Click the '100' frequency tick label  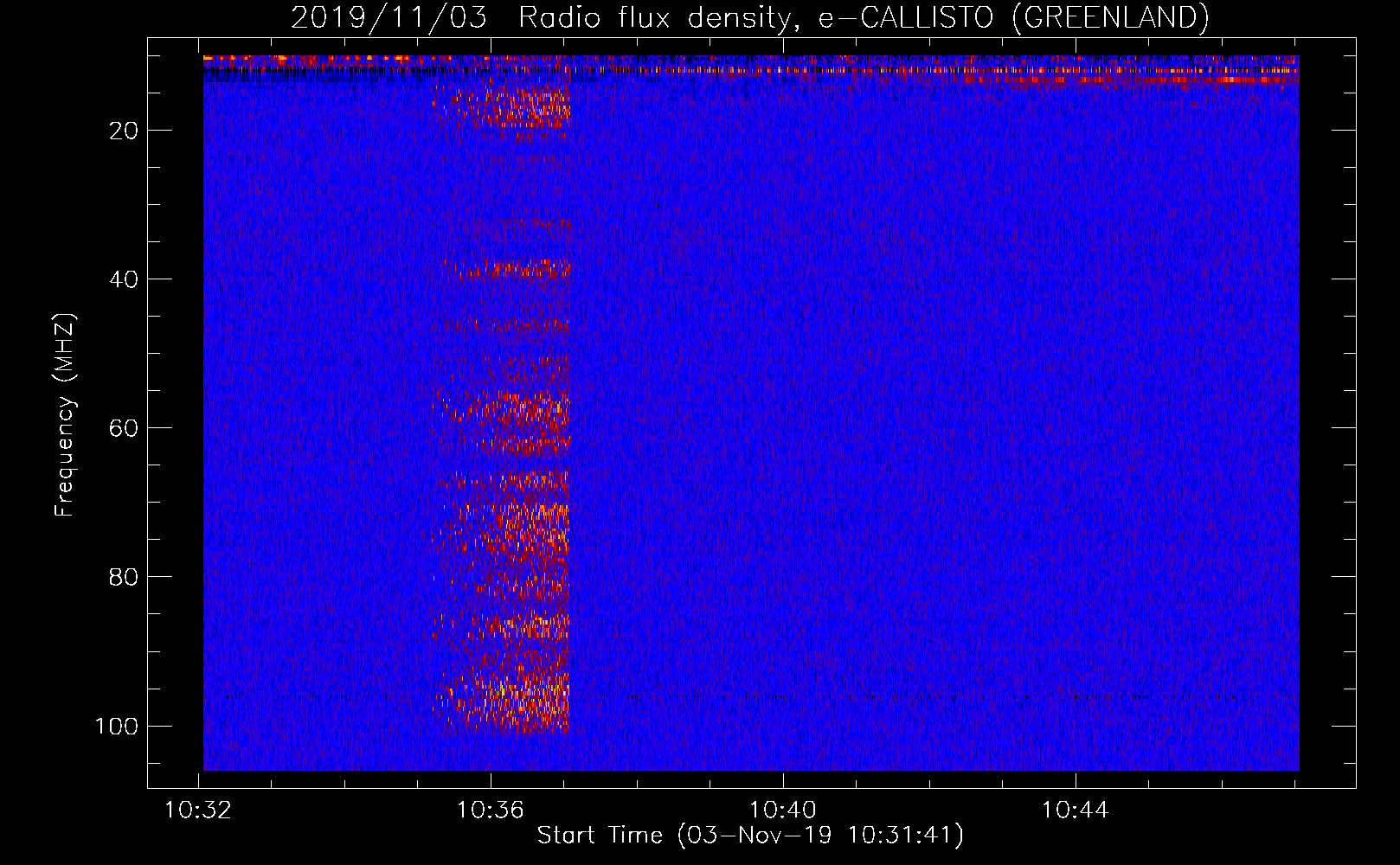(x=117, y=726)
